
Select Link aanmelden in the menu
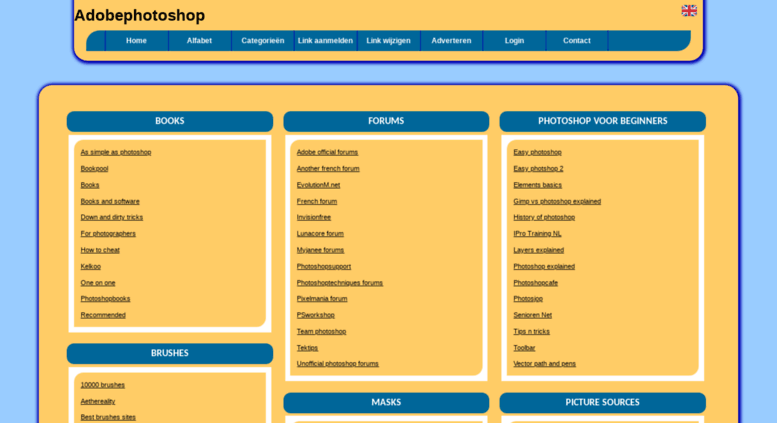(x=326, y=41)
